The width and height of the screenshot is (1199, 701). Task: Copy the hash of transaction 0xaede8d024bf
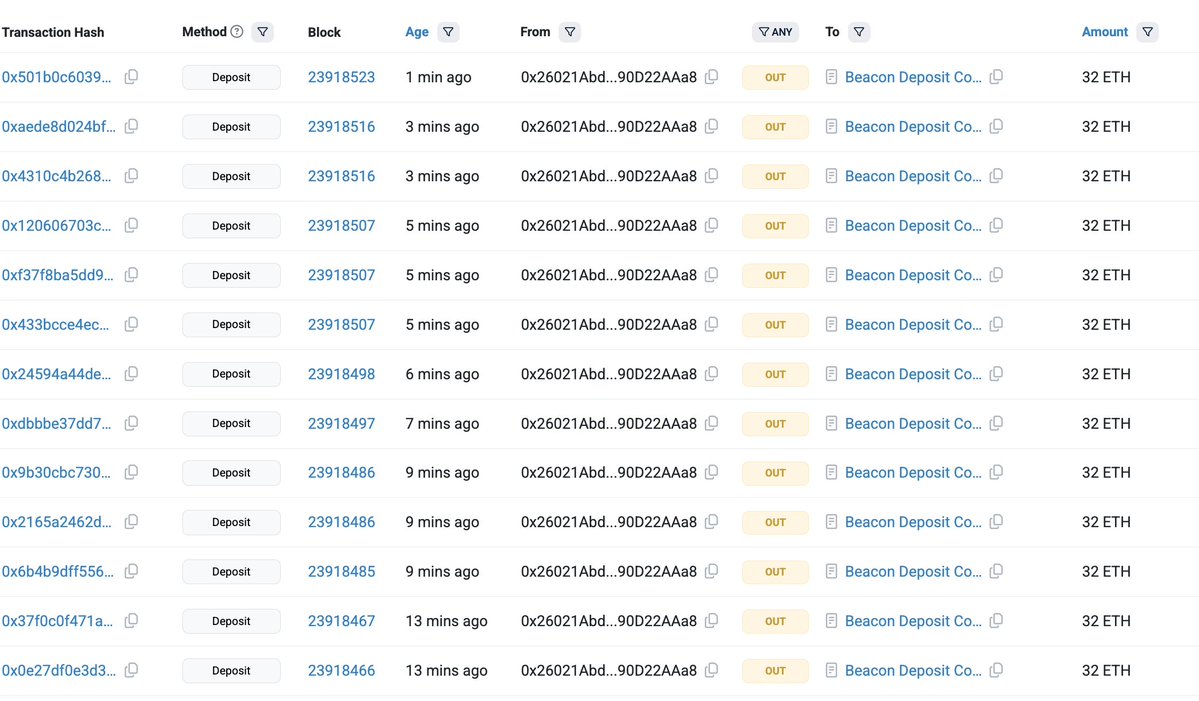click(131, 126)
